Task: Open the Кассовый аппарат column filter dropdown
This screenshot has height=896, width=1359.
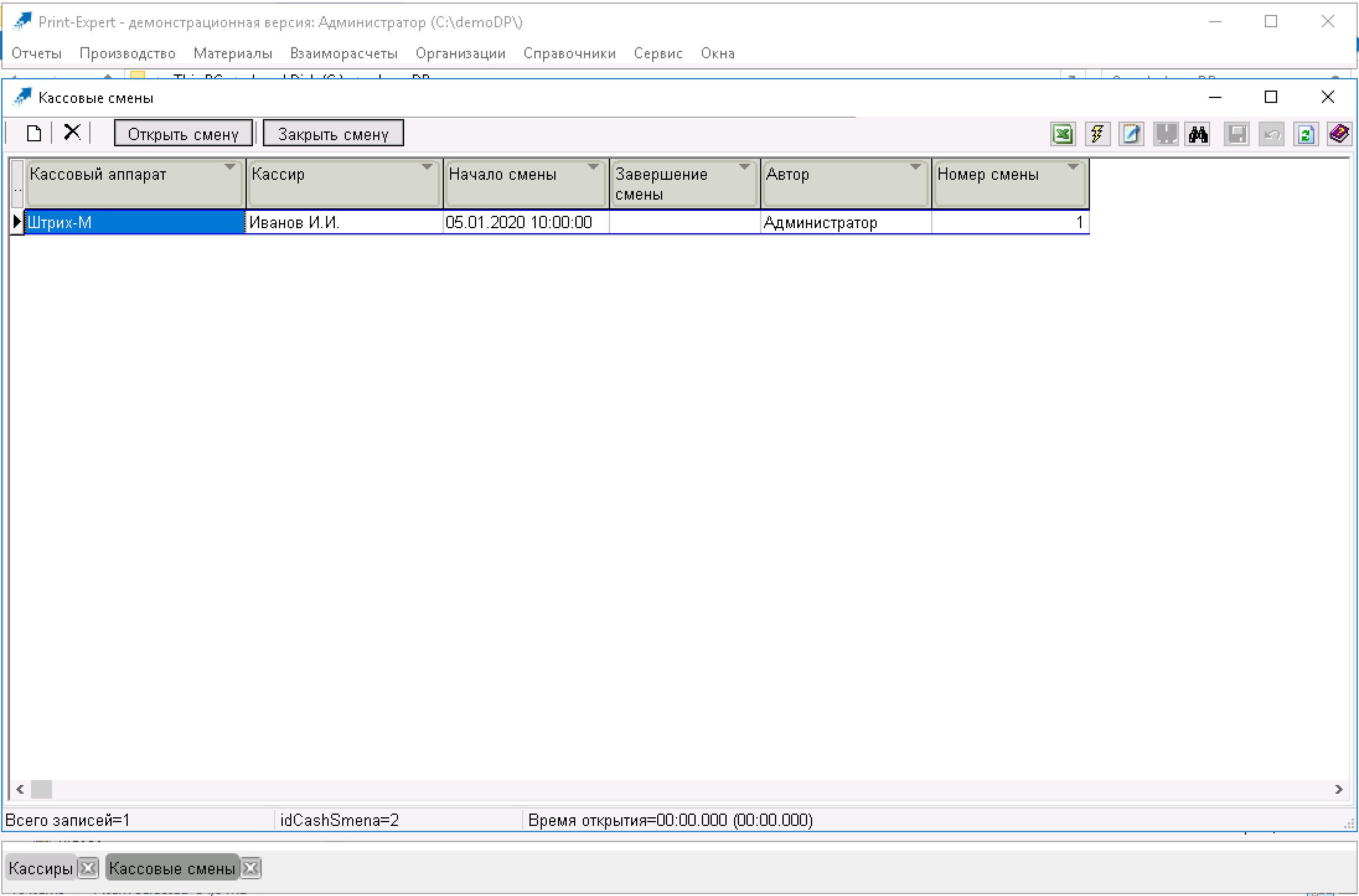Action: point(230,167)
